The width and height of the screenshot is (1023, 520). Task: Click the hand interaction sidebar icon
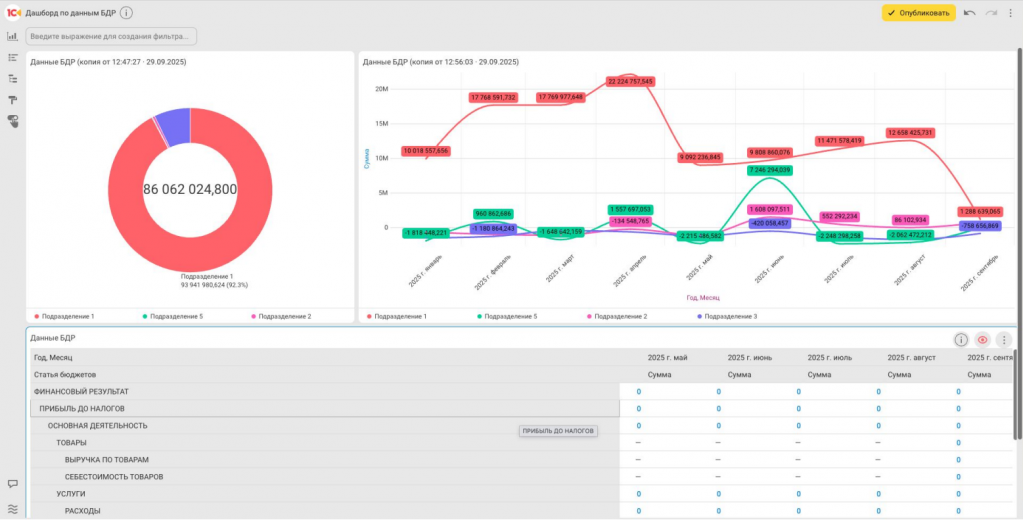coord(13,121)
